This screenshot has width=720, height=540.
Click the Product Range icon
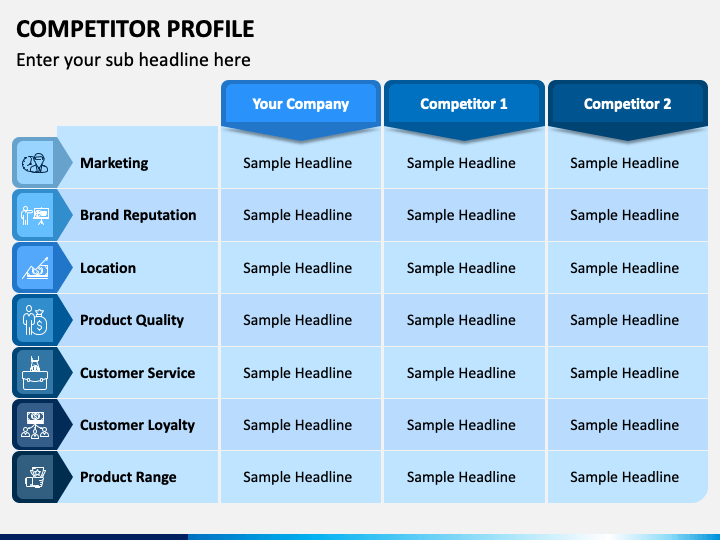click(35, 477)
